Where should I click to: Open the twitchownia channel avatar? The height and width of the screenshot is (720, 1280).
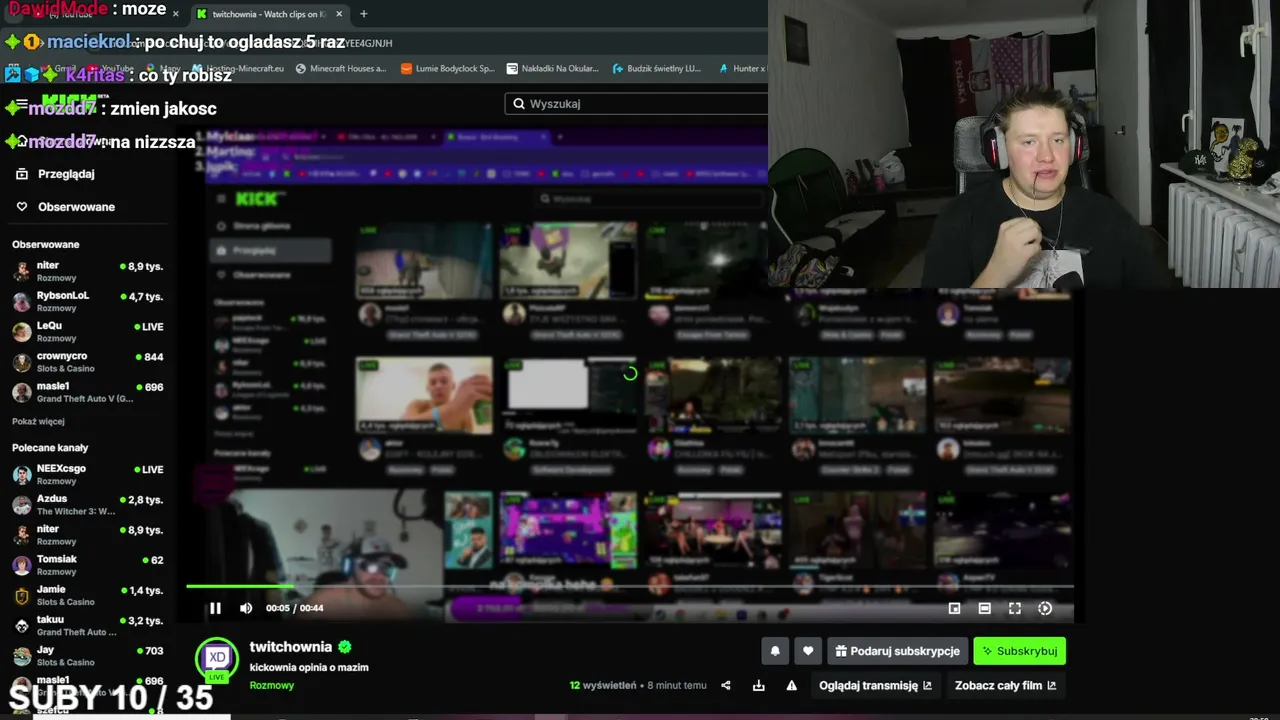(x=217, y=658)
